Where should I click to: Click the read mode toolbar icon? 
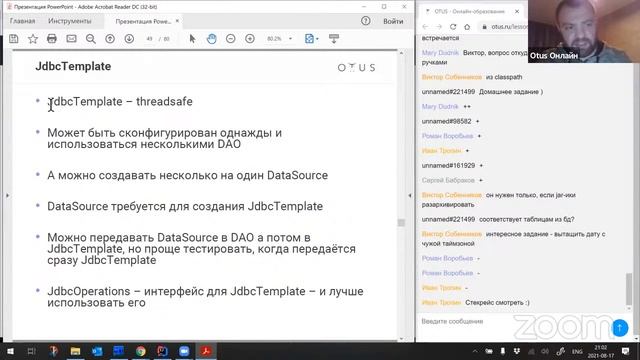[x=334, y=39]
